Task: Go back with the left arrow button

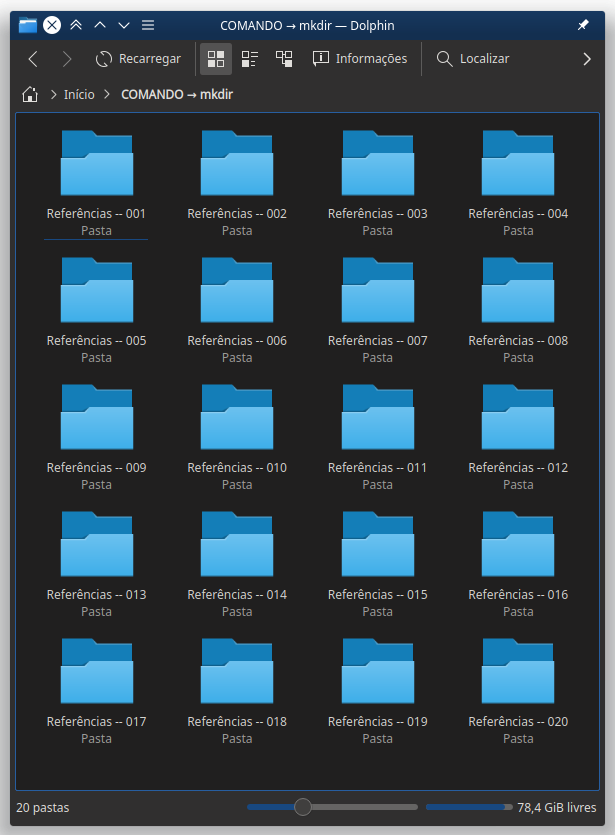Action: 32,59
